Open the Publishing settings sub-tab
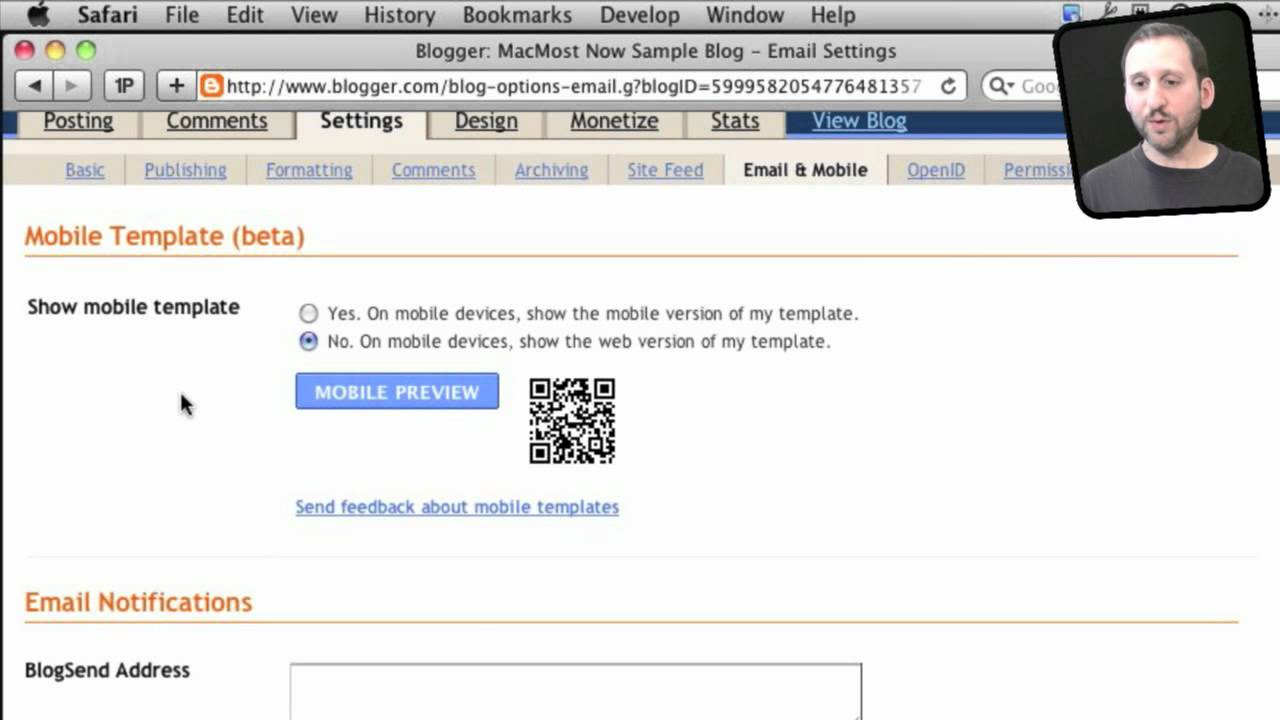1280x720 pixels. (x=185, y=170)
